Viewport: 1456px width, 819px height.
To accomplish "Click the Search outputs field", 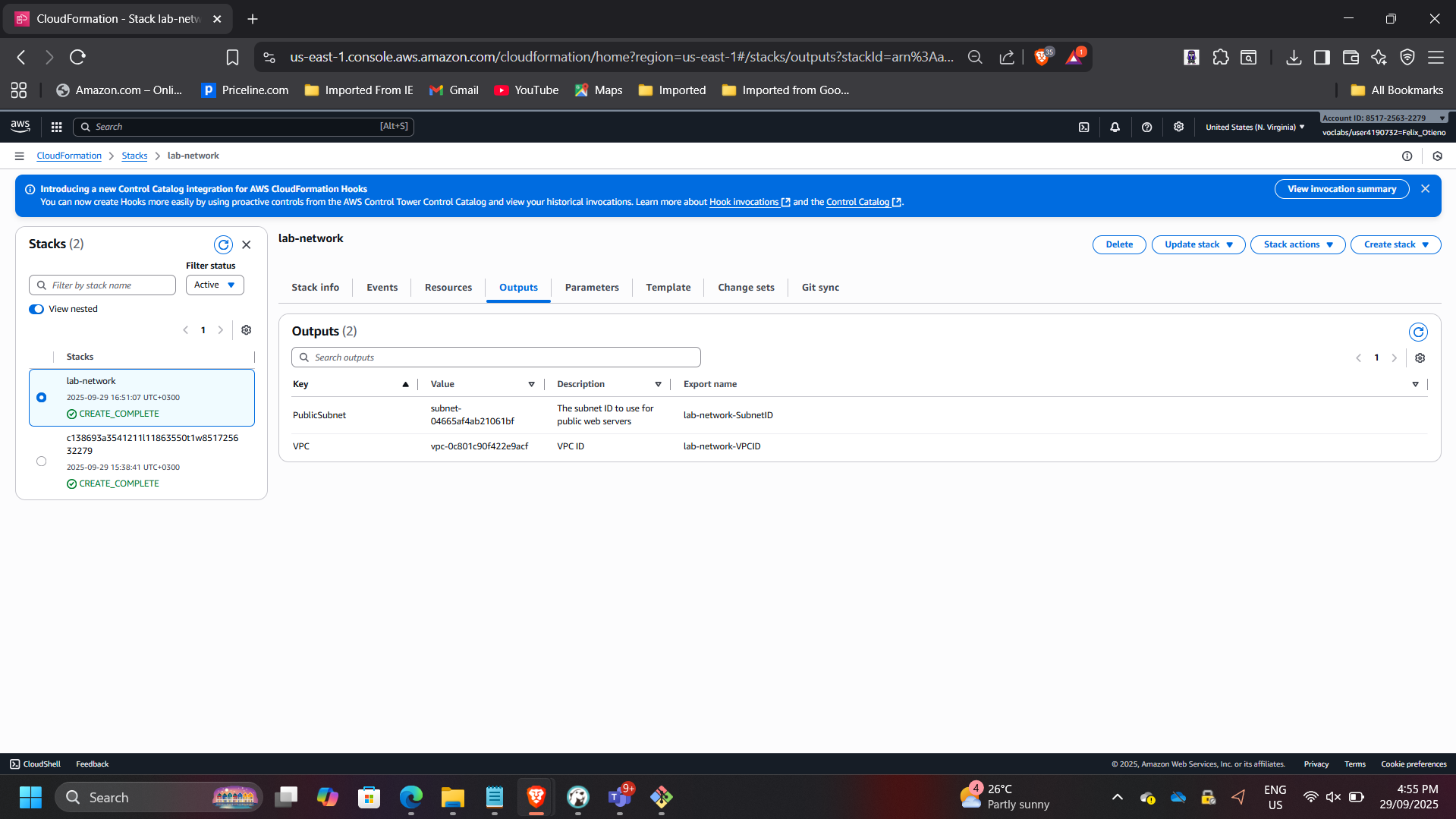I will [x=496, y=358].
